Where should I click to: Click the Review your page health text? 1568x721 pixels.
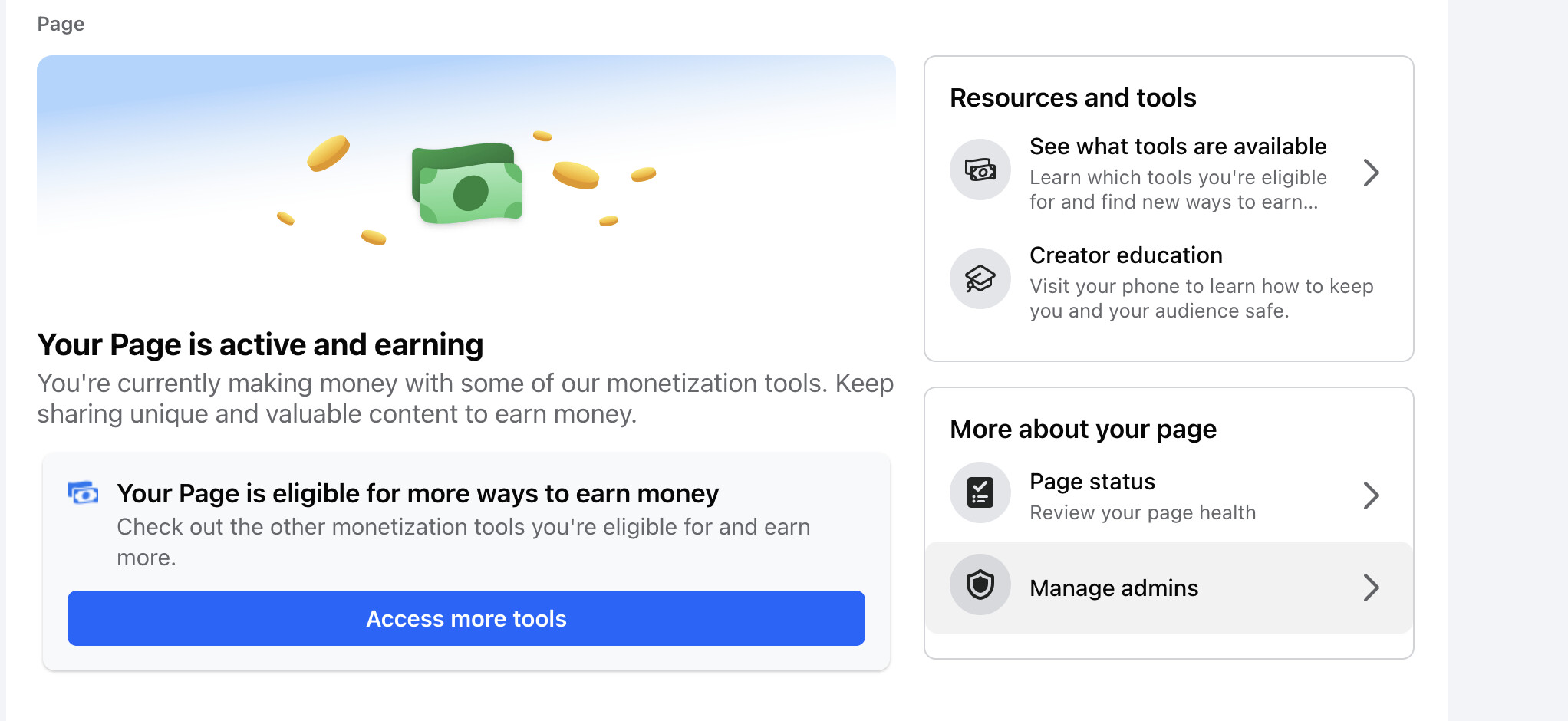pos(1142,512)
